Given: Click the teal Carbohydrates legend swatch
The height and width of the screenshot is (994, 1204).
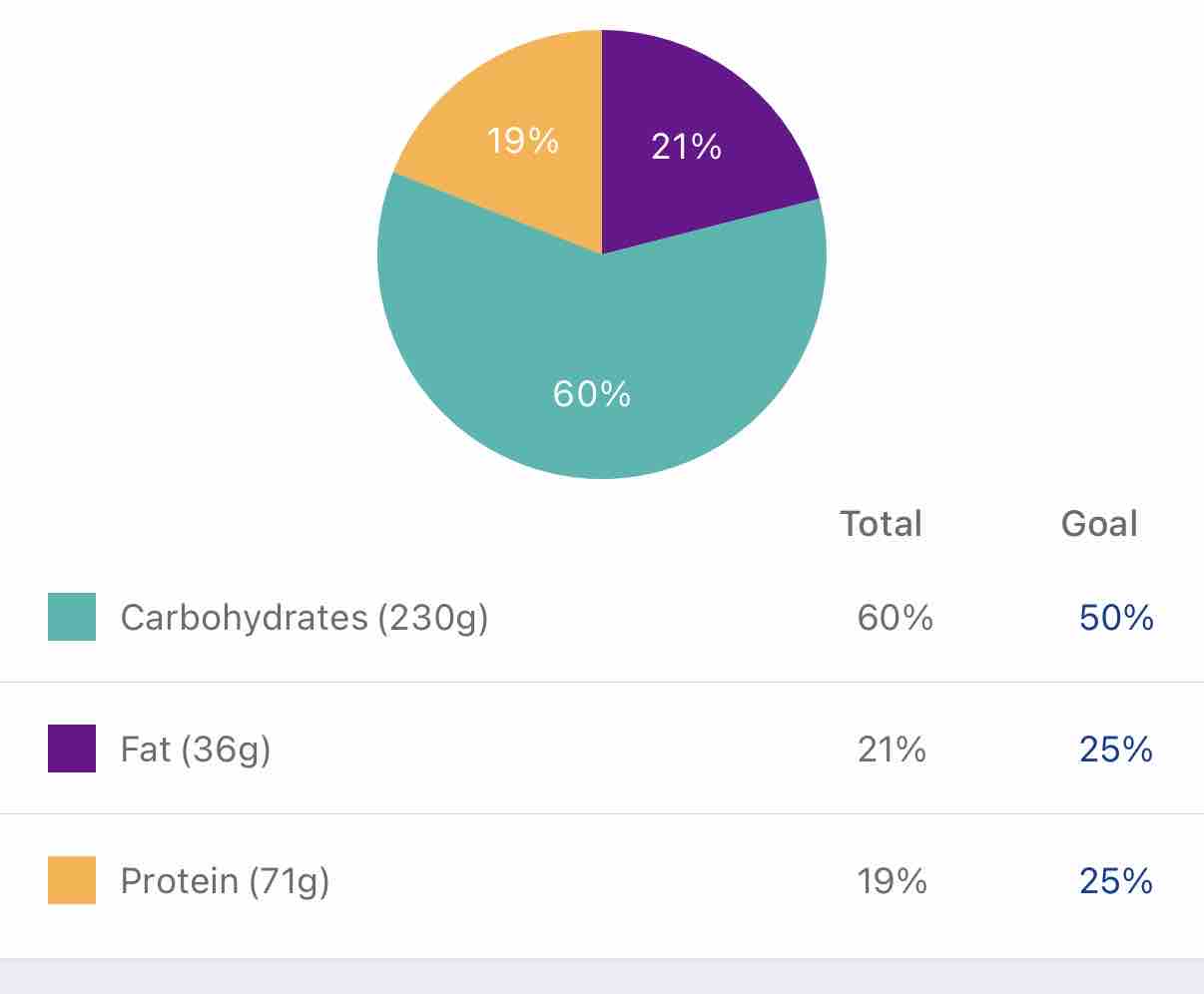Looking at the screenshot, I should coord(72,617).
